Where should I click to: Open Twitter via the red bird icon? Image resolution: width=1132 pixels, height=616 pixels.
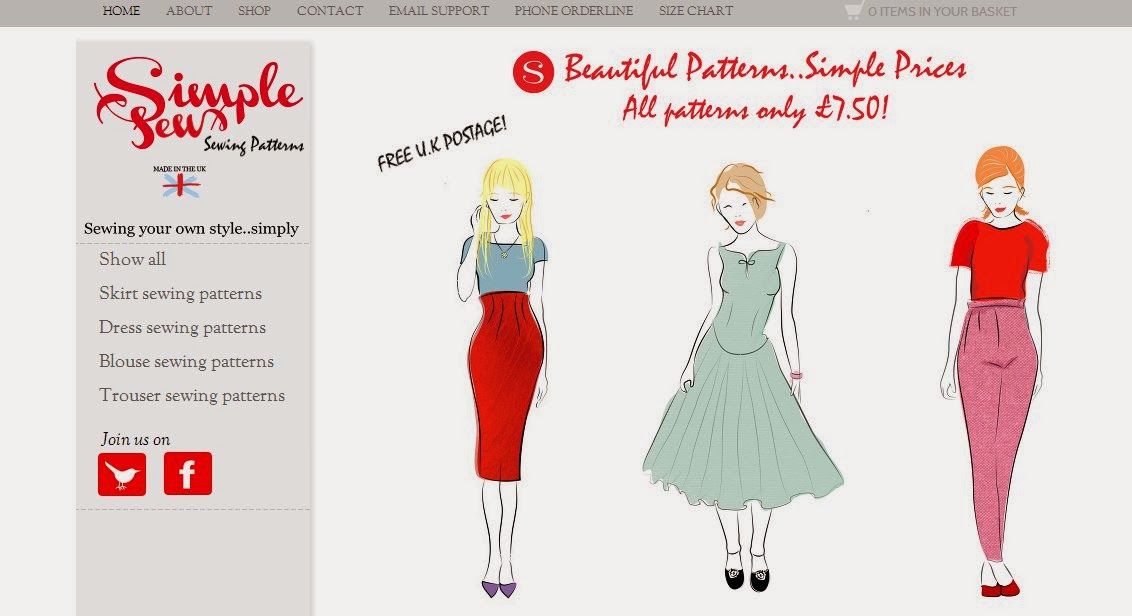tap(122, 474)
